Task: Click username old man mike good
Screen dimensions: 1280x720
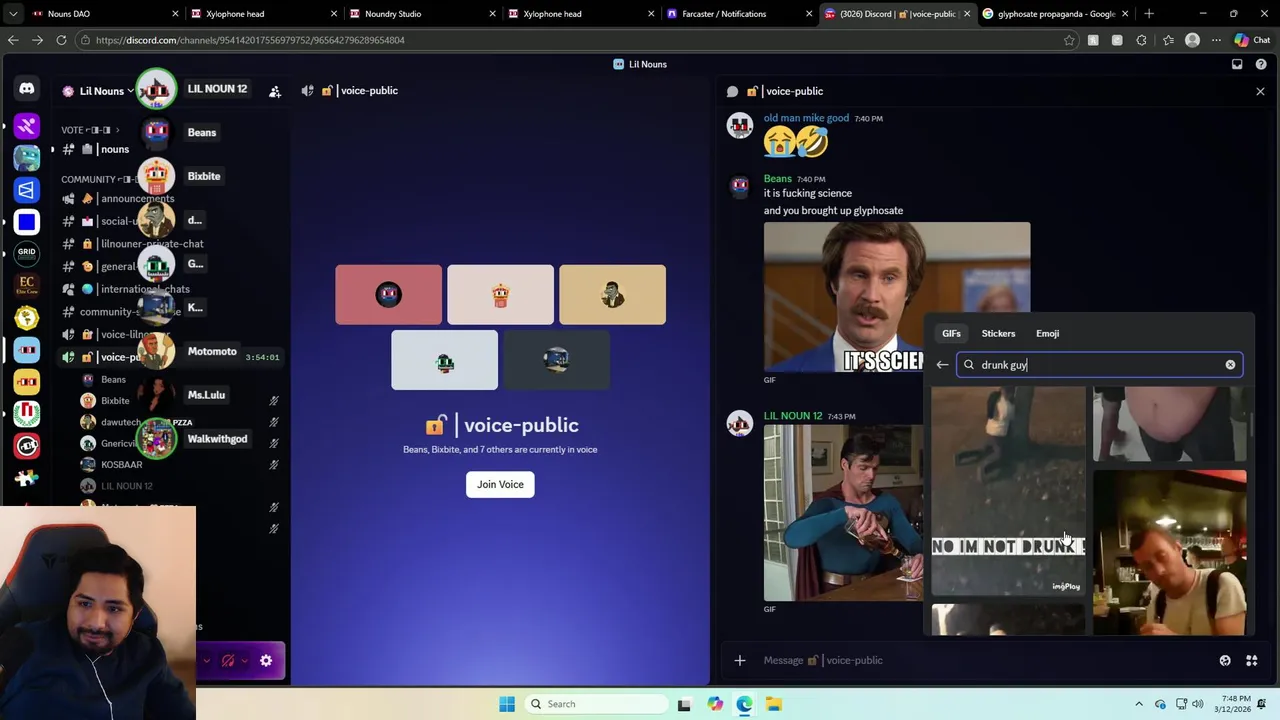Action: [806, 118]
